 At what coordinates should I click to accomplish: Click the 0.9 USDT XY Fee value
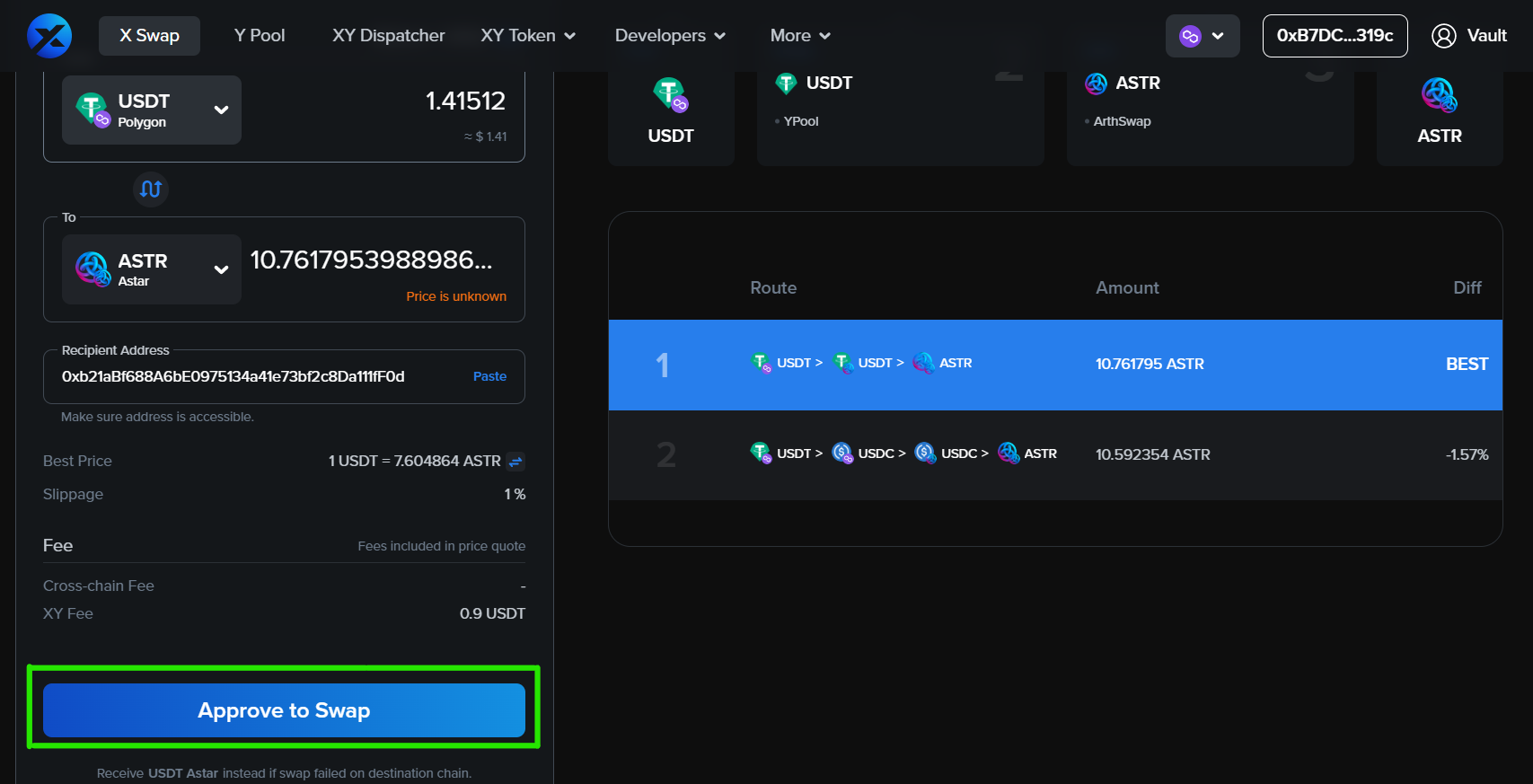[492, 613]
